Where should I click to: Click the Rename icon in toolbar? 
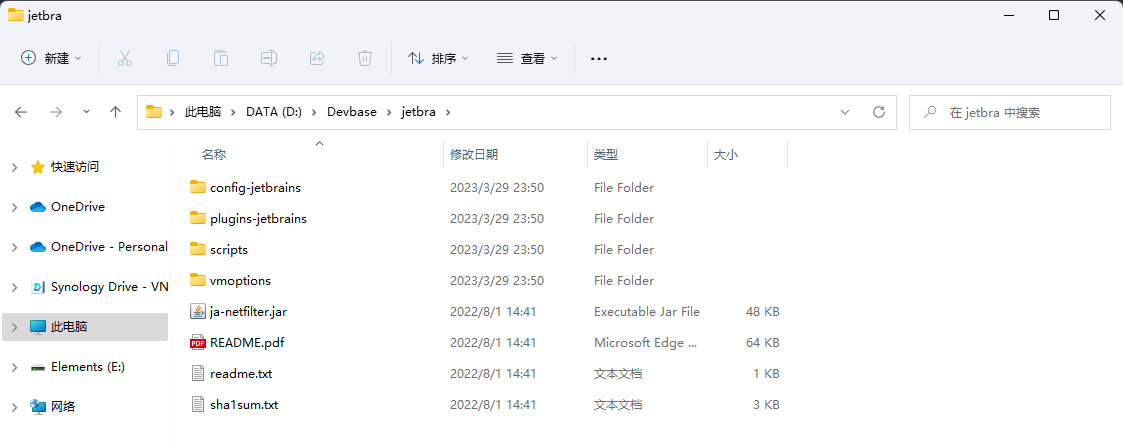pos(269,59)
